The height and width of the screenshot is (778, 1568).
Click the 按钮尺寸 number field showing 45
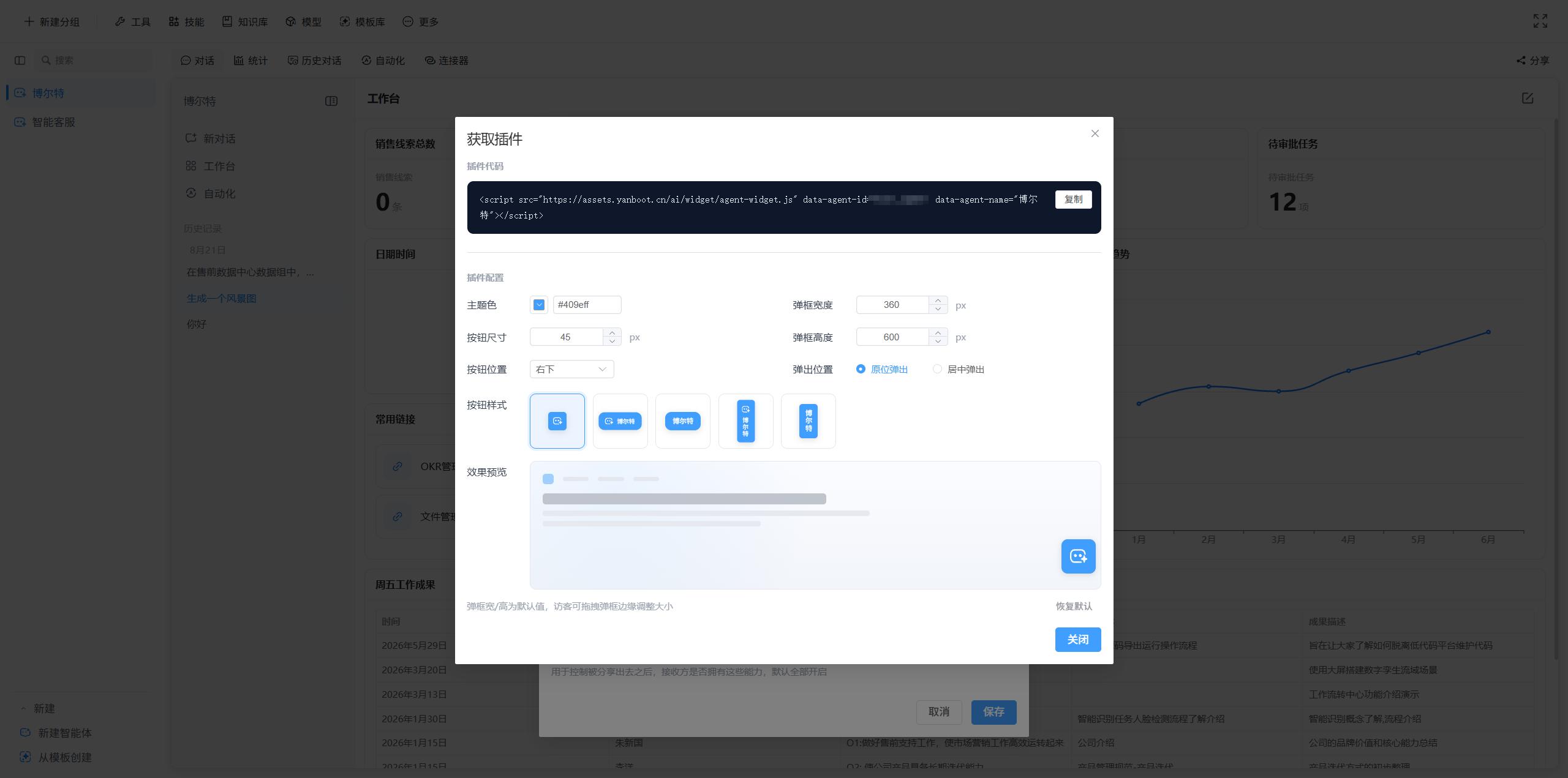tap(565, 337)
